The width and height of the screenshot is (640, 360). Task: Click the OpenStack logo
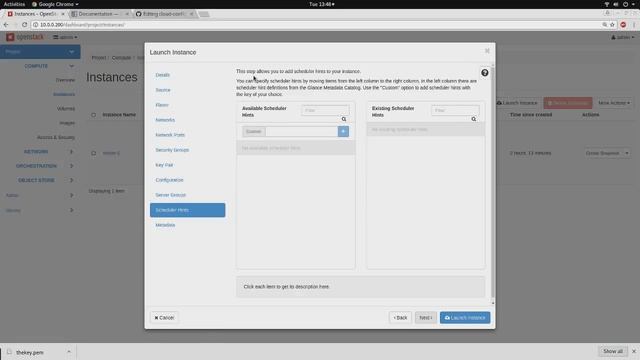[24, 37]
